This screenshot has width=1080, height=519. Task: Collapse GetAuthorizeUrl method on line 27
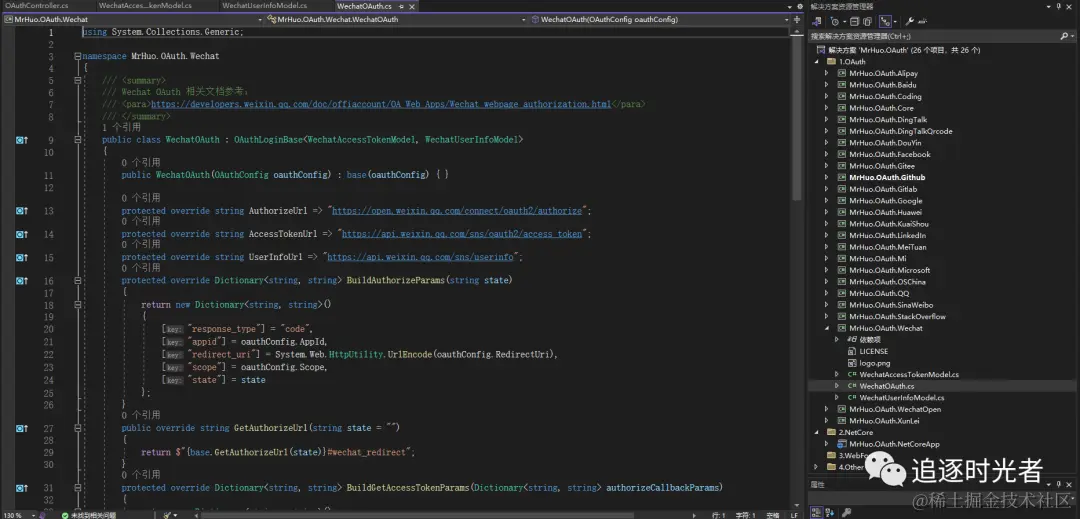pos(76,427)
